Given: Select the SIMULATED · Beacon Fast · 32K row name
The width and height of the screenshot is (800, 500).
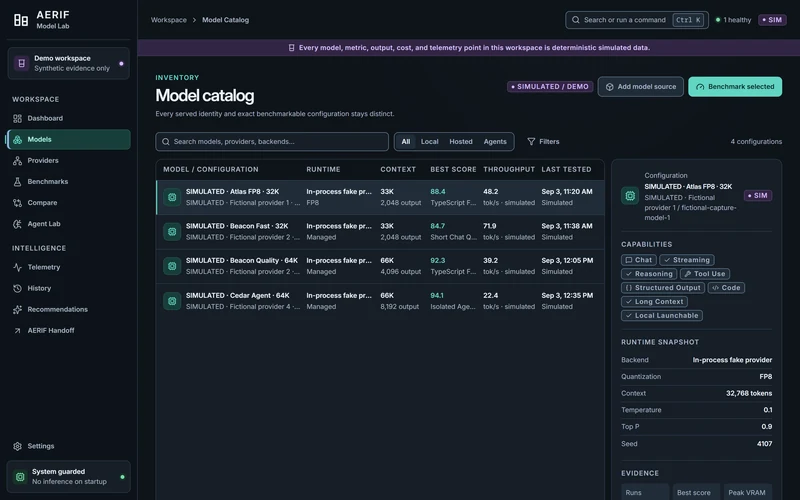Looking at the screenshot, I should coord(237,226).
